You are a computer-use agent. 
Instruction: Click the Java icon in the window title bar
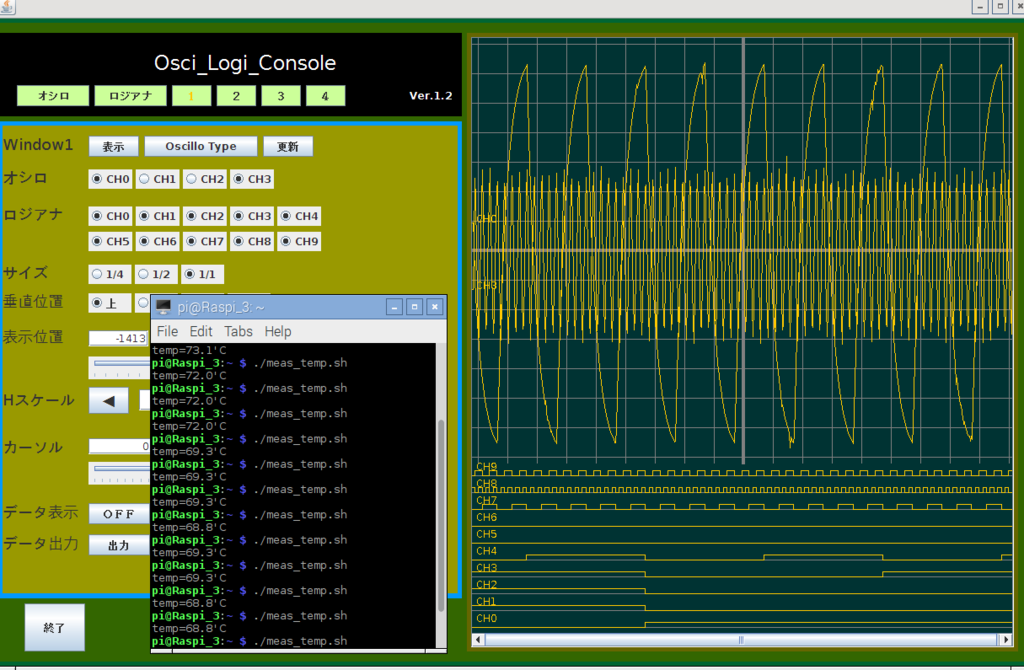tap(8, 7)
